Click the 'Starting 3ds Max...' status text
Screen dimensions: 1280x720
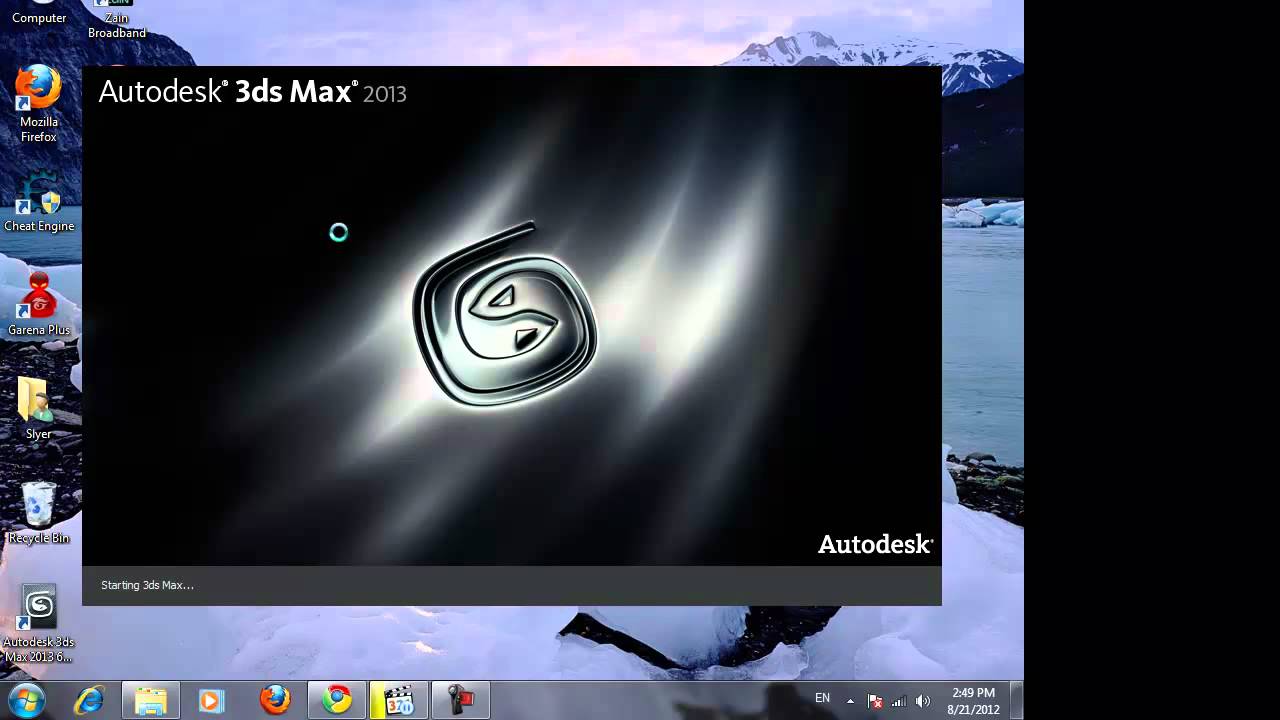(147, 585)
